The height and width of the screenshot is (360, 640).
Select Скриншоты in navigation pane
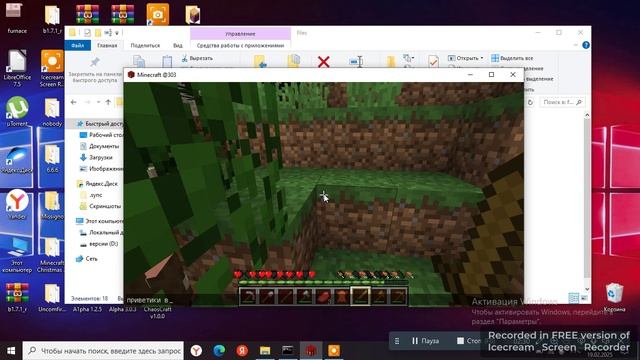101,206
